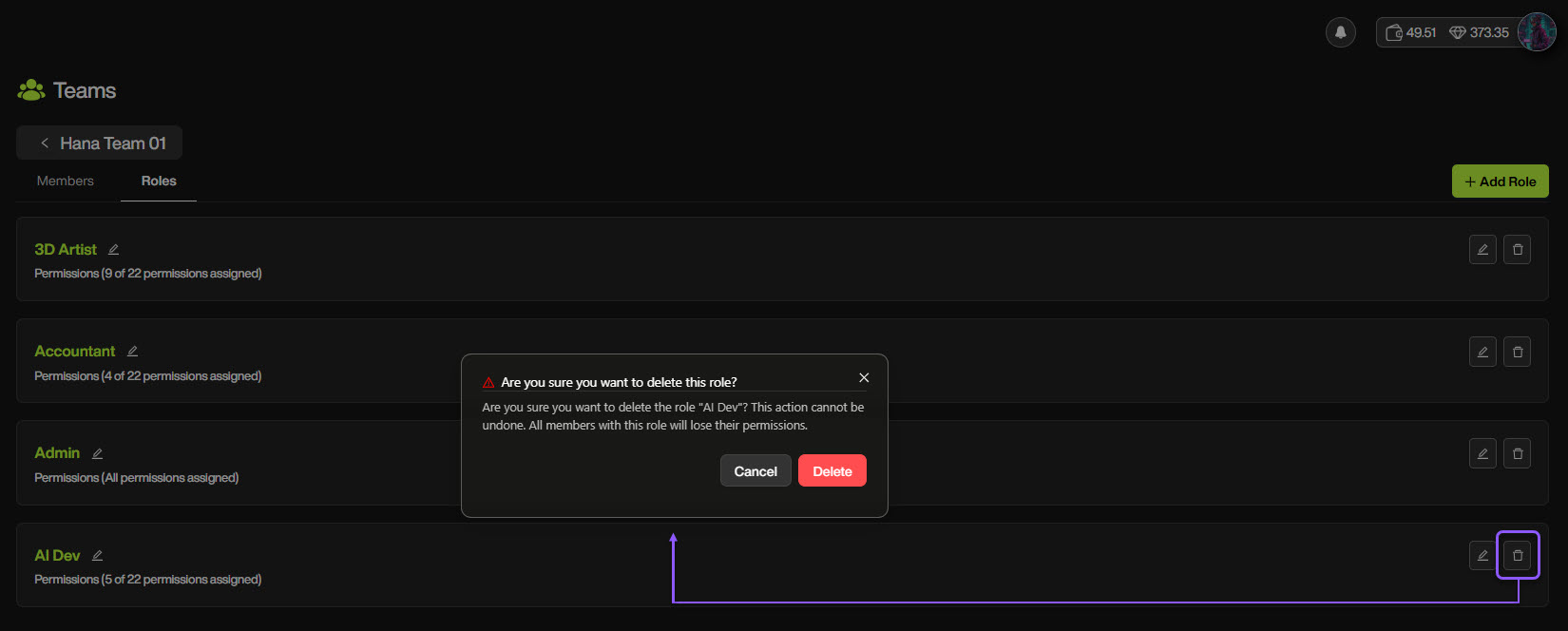Screen dimensions: 1568x631
Task: Click the AI Dev trash icon
Action: [x=1518, y=555]
